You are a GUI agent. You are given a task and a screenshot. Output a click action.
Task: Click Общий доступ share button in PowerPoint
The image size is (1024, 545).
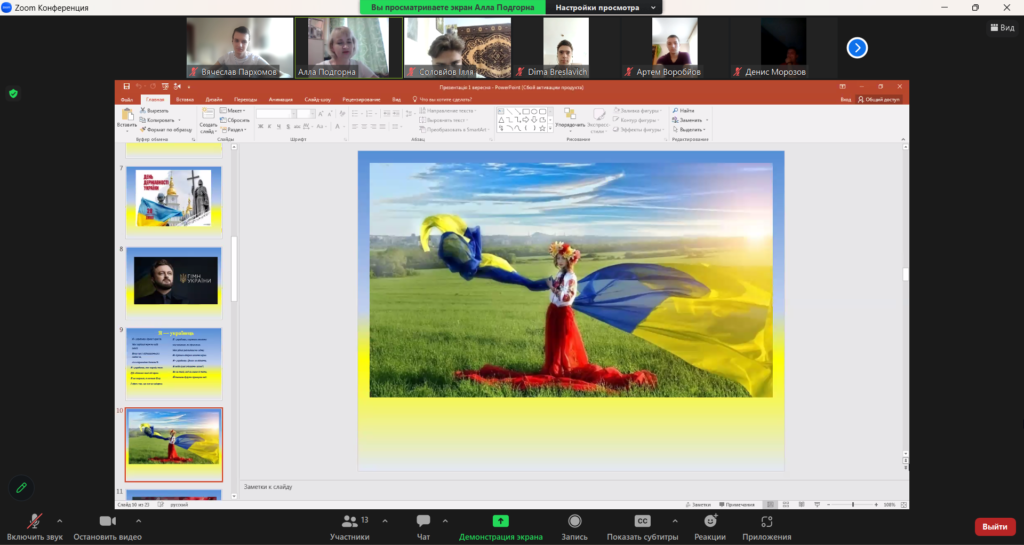tap(878, 100)
